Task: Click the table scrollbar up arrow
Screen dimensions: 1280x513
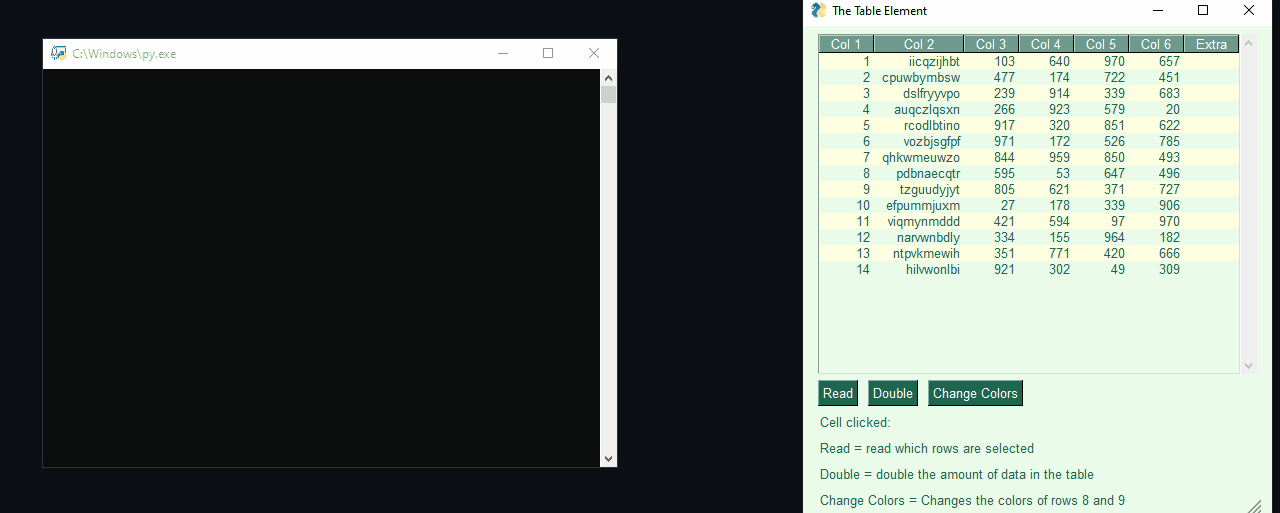Action: (1248, 43)
